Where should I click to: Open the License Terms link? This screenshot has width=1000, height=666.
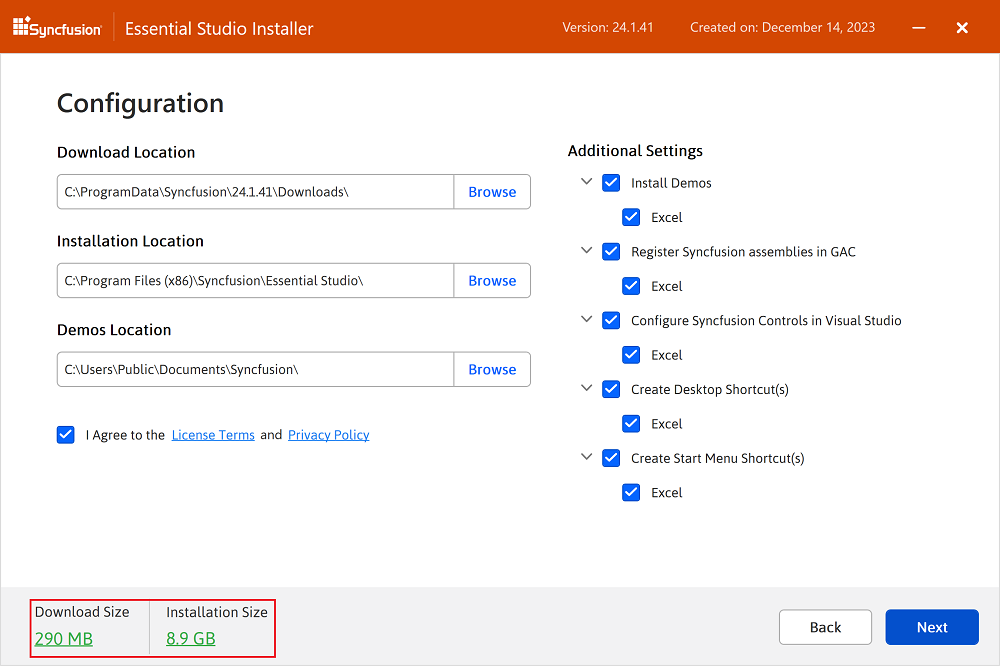213,435
